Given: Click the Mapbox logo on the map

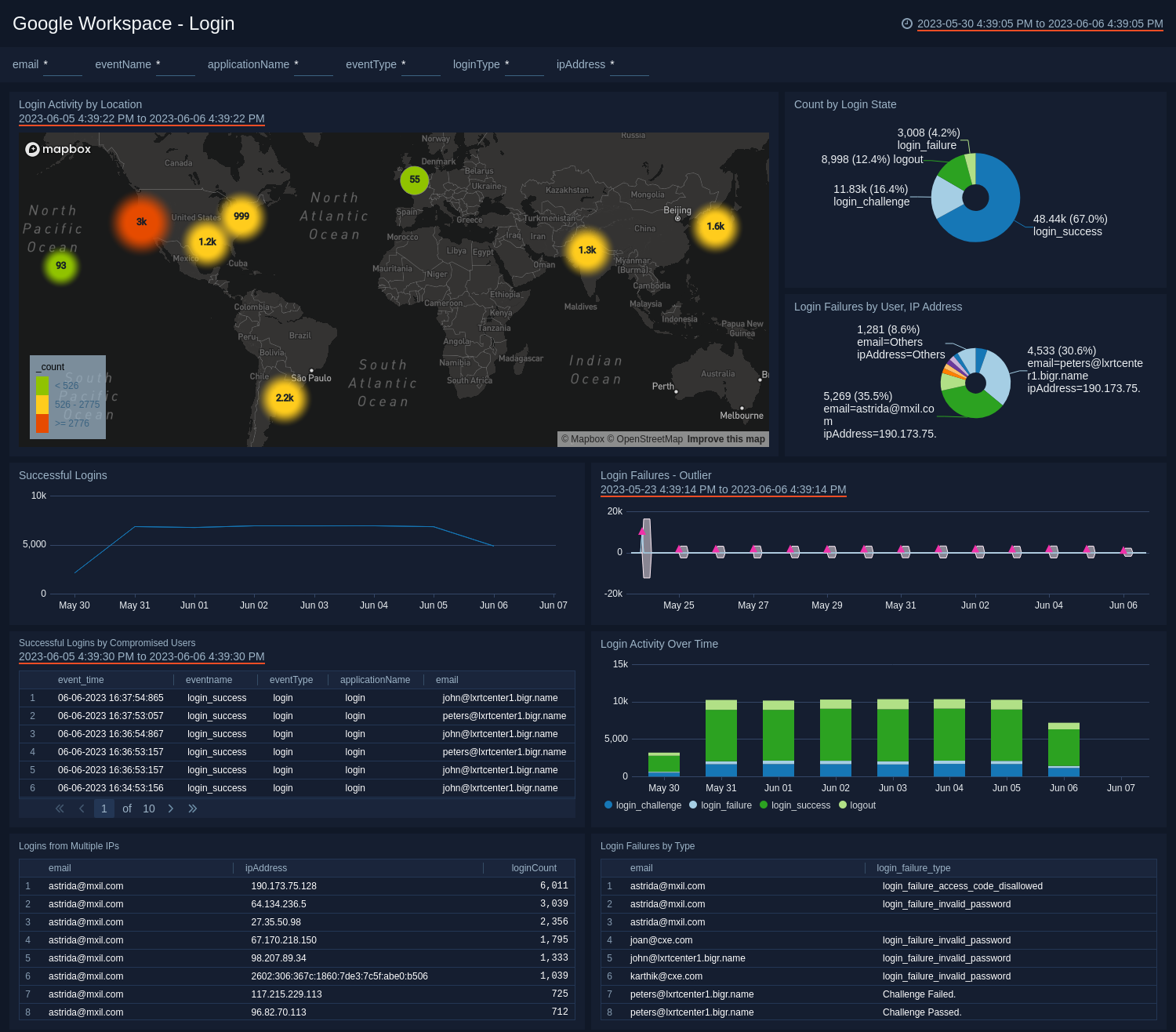Looking at the screenshot, I should pos(59,149).
